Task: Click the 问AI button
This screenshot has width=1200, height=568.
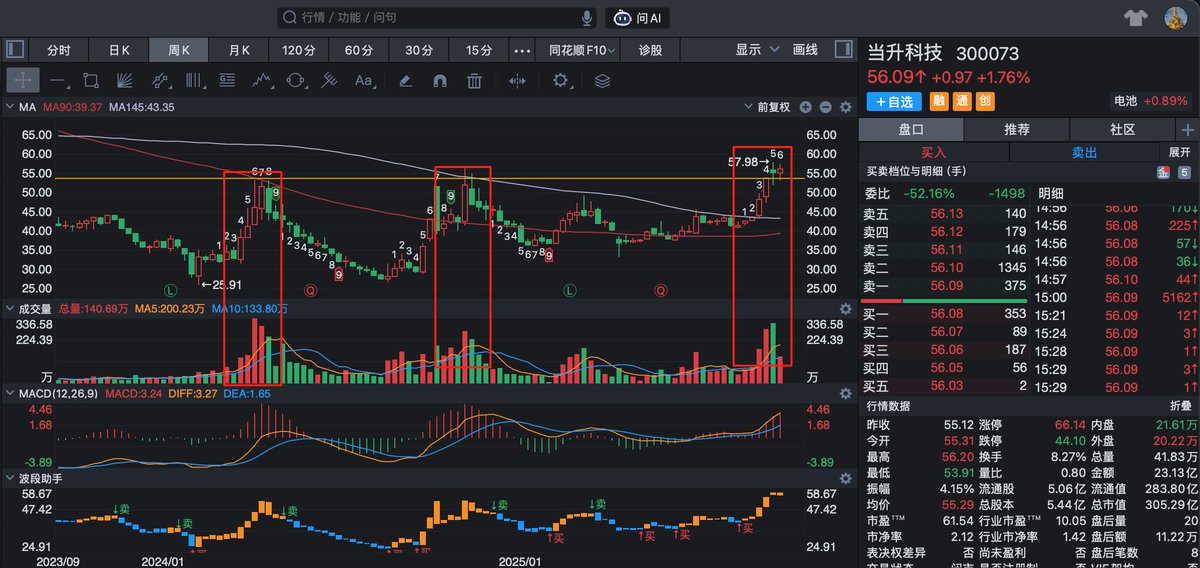Action: click(x=638, y=18)
